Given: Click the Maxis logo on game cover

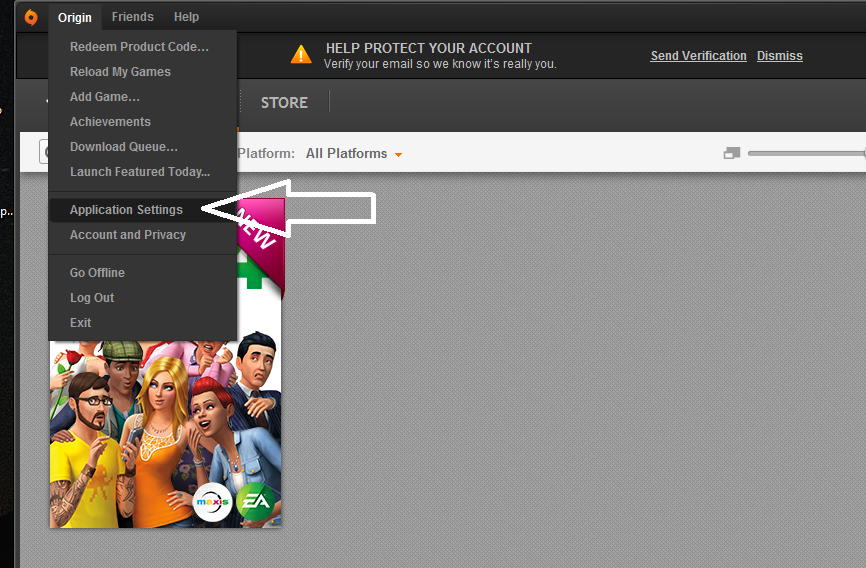Looking at the screenshot, I should [212, 502].
